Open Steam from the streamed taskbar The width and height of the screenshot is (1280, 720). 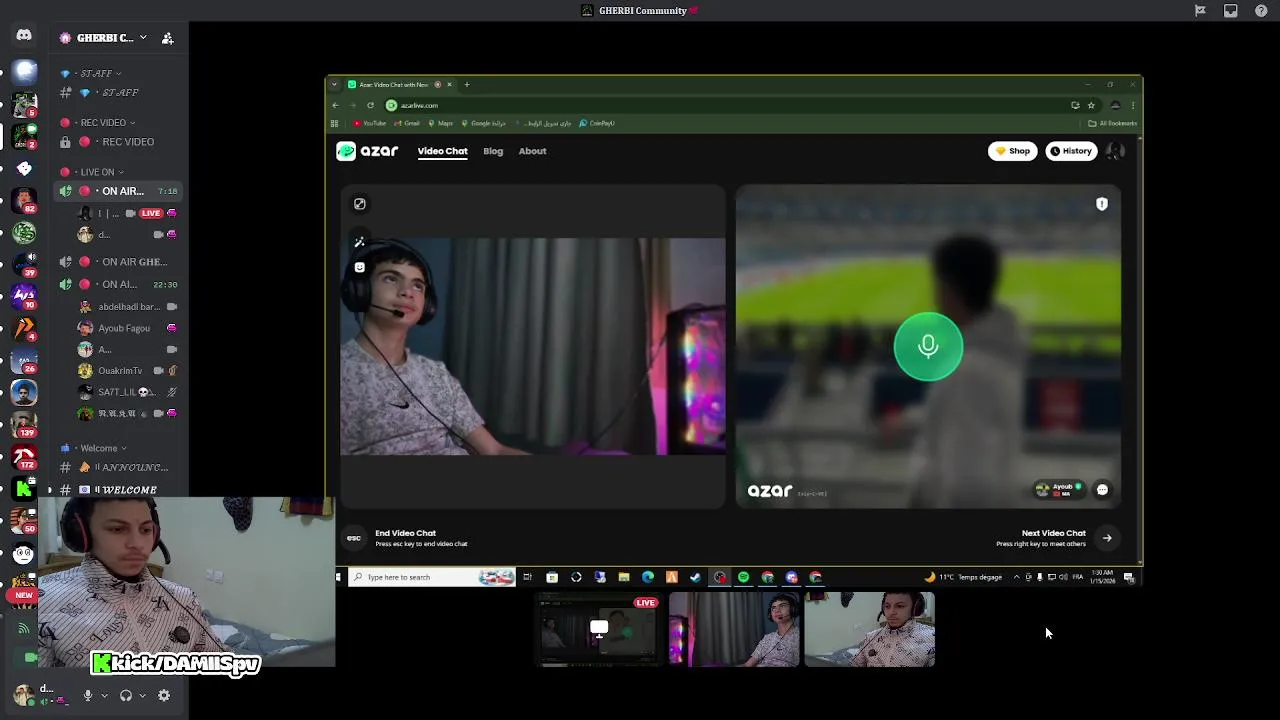695,577
